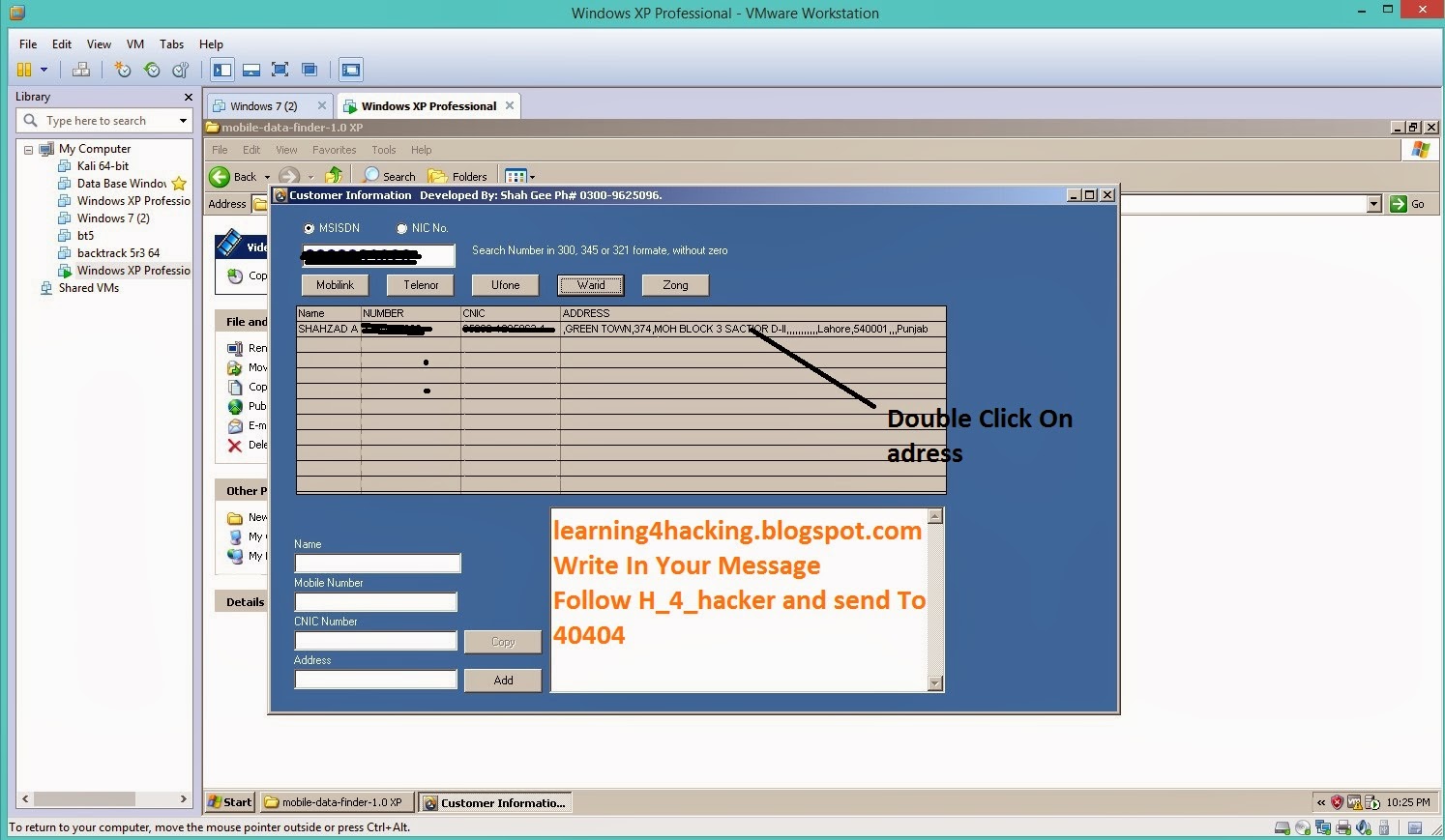
Task: Click the Mobile Number input field
Action: 375,602
